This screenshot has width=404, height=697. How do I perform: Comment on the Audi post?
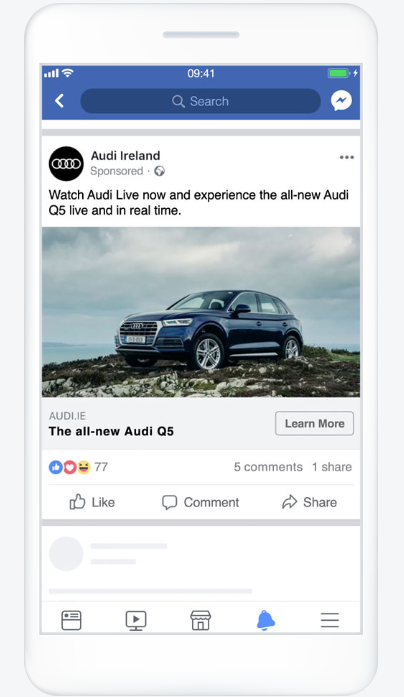200,502
